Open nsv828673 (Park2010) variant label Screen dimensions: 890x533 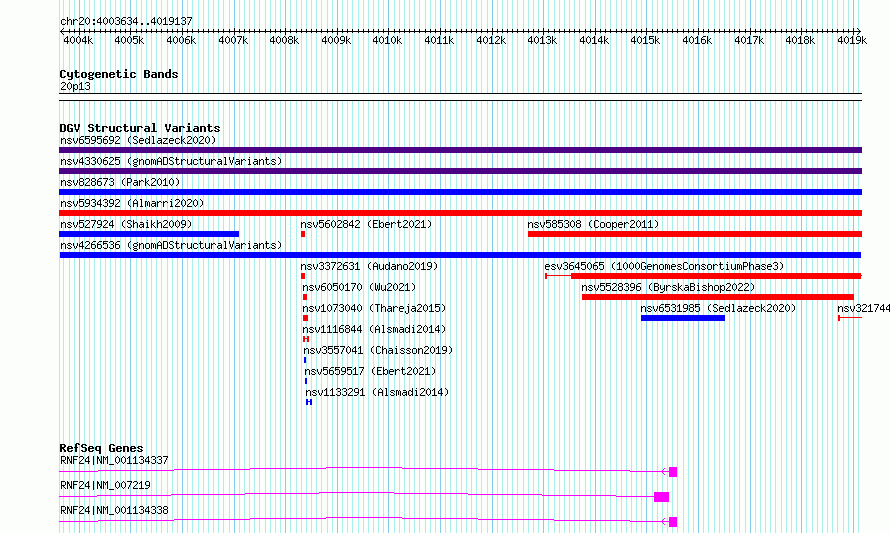pos(120,182)
